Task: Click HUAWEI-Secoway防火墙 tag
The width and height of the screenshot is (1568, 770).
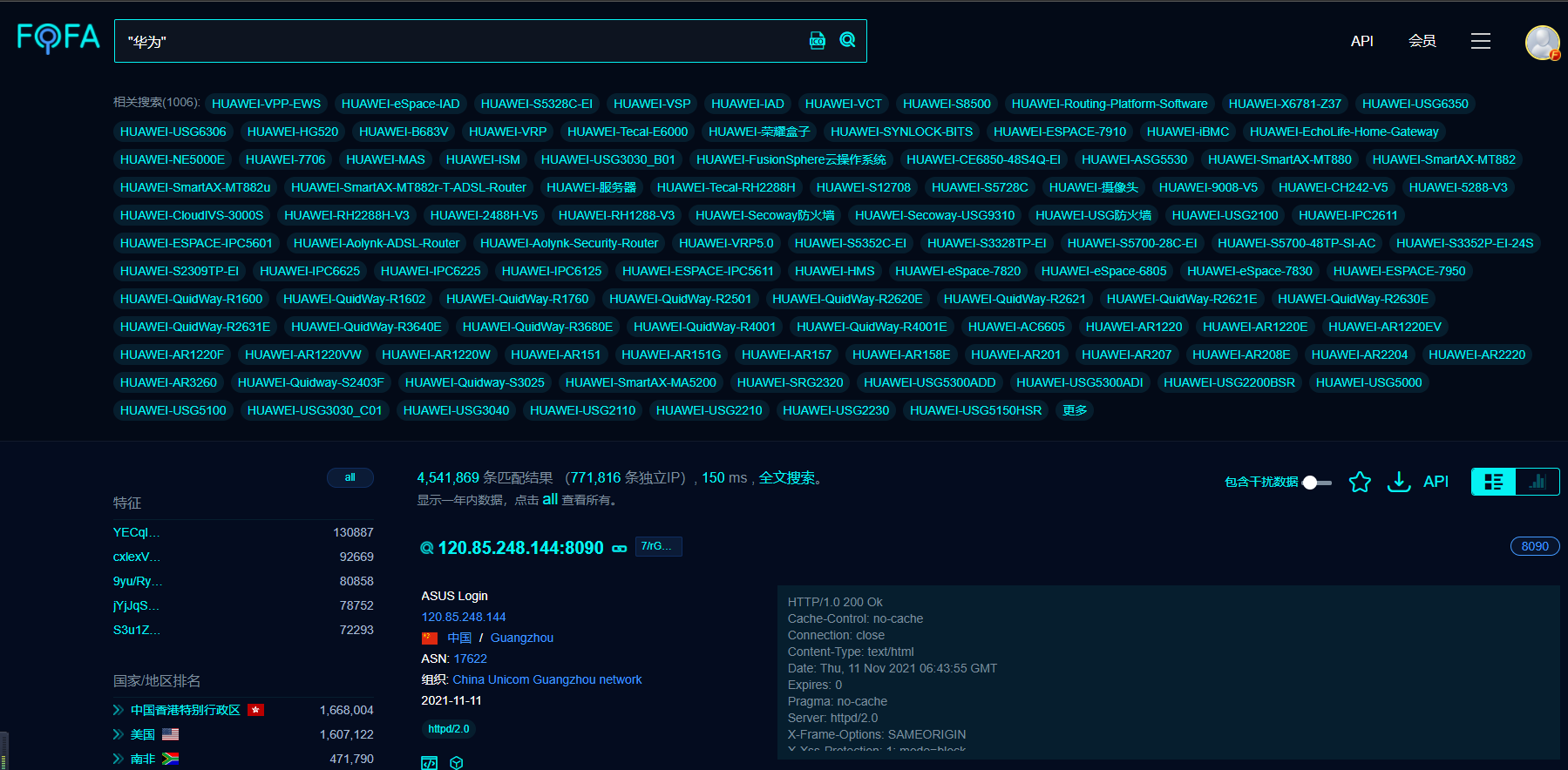Action: [764, 215]
